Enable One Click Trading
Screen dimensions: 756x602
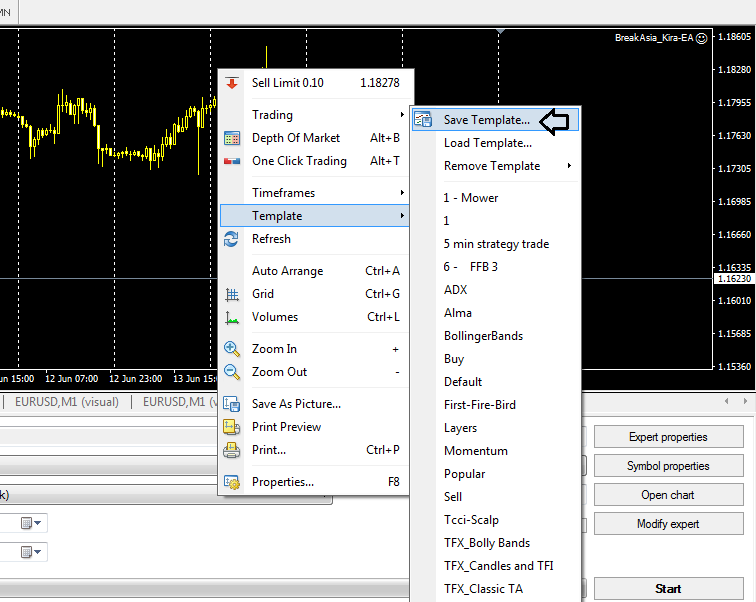pos(299,161)
